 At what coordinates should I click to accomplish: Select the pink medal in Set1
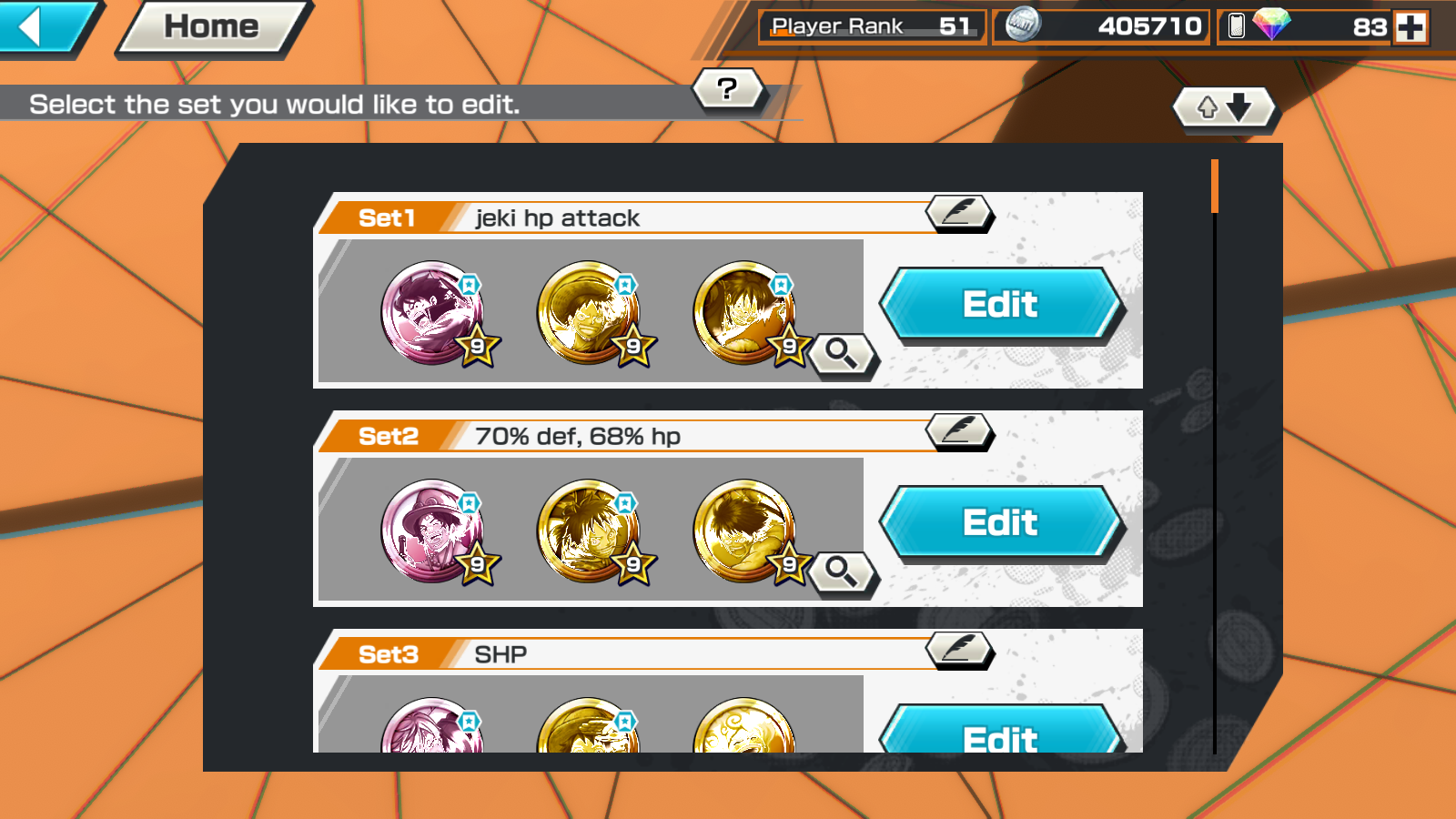433,313
